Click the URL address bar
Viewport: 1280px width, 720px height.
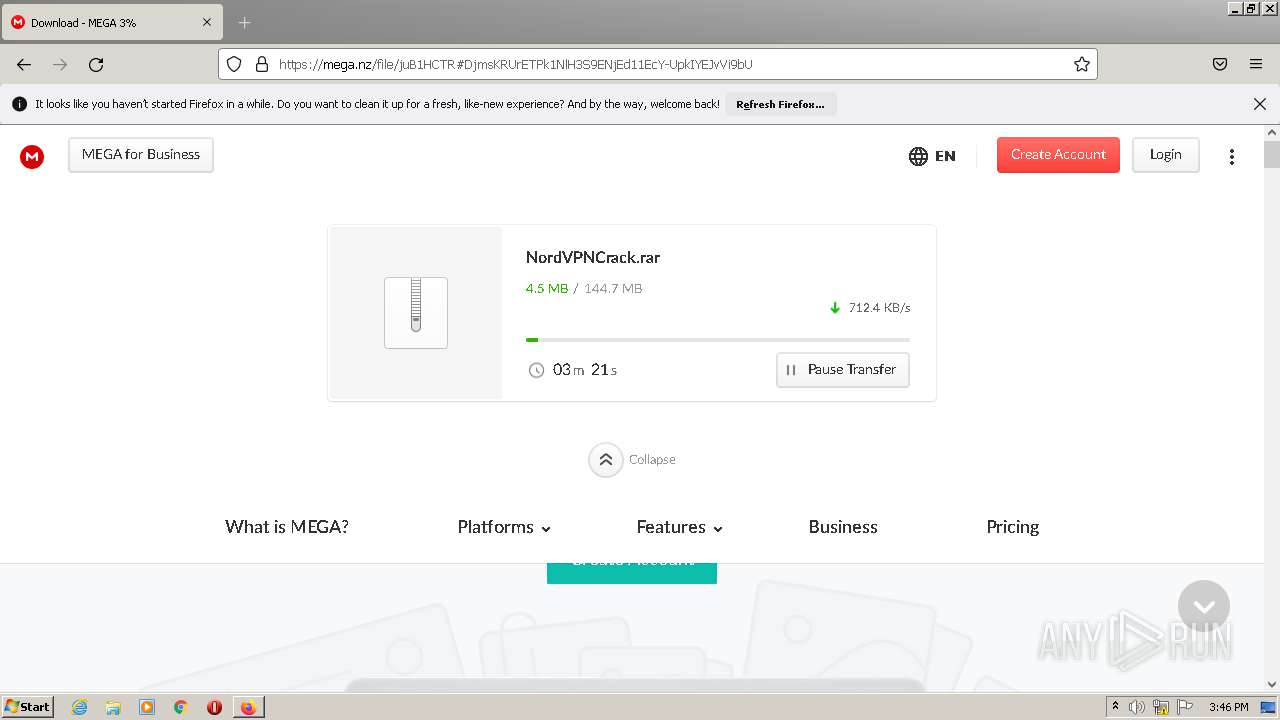[658, 64]
